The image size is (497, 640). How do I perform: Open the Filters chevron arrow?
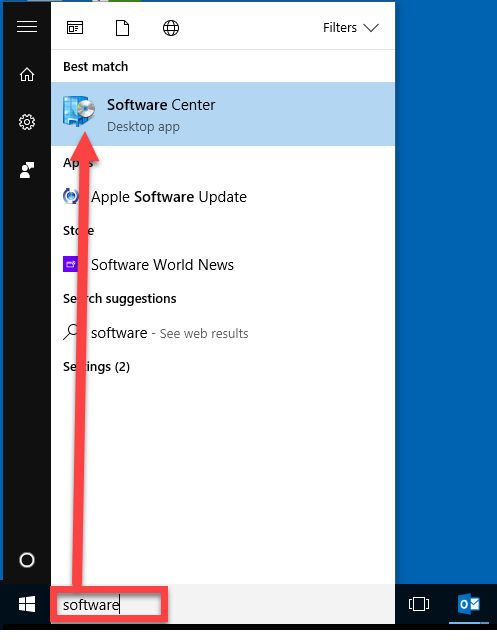[371, 28]
